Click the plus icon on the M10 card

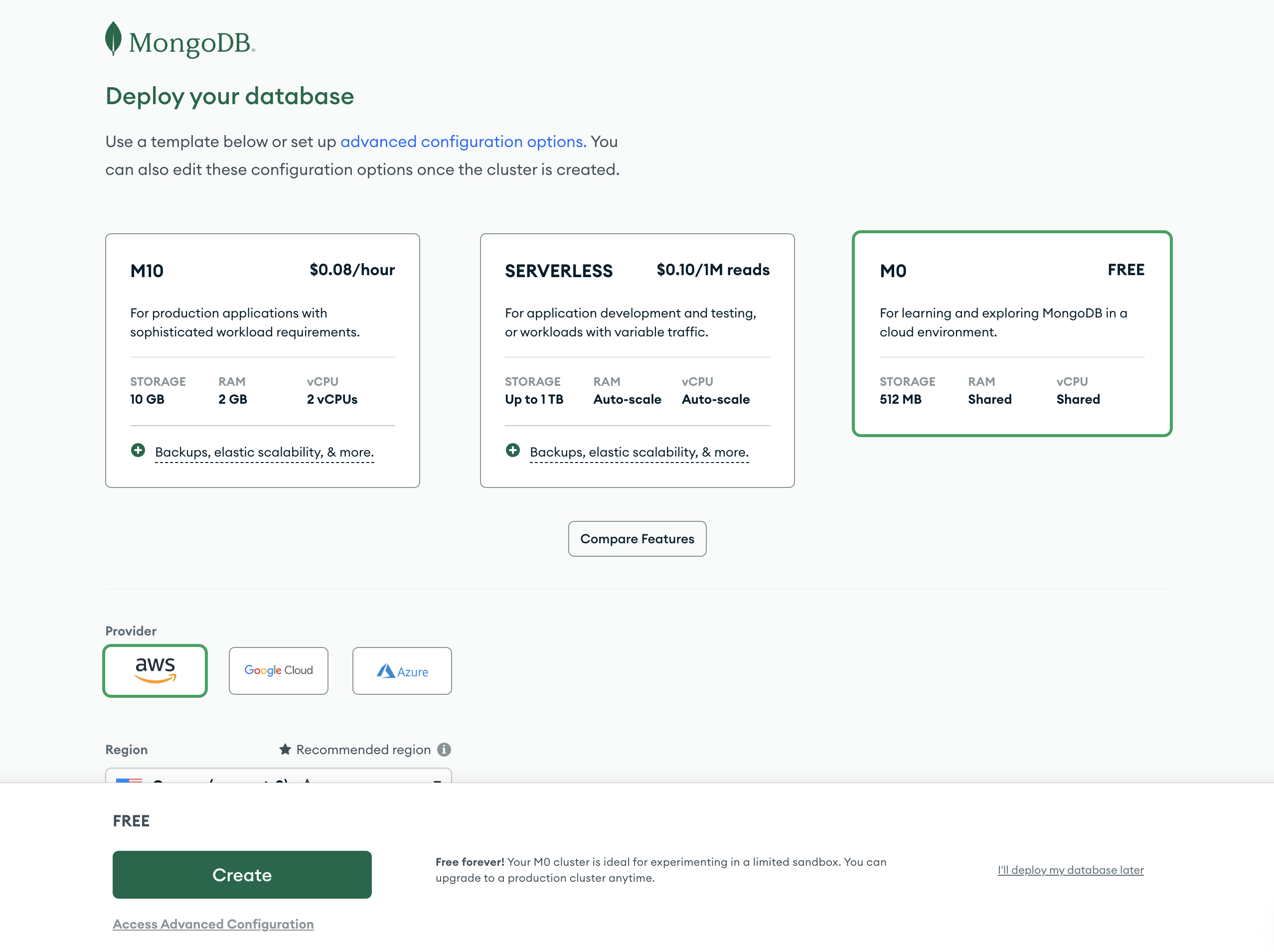tap(138, 451)
